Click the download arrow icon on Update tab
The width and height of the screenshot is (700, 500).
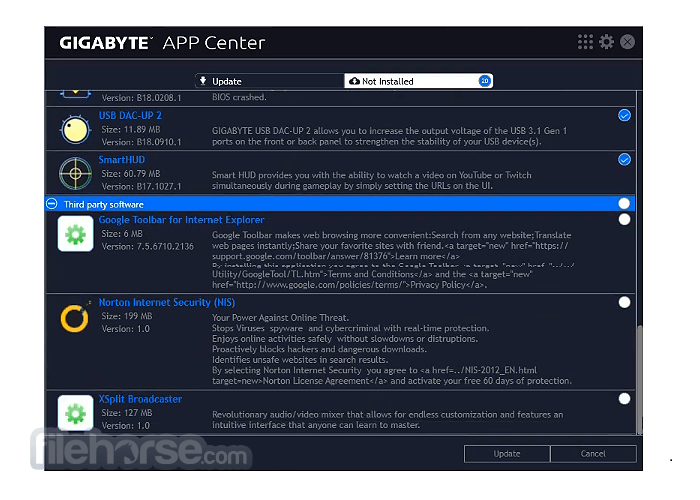click(x=203, y=81)
